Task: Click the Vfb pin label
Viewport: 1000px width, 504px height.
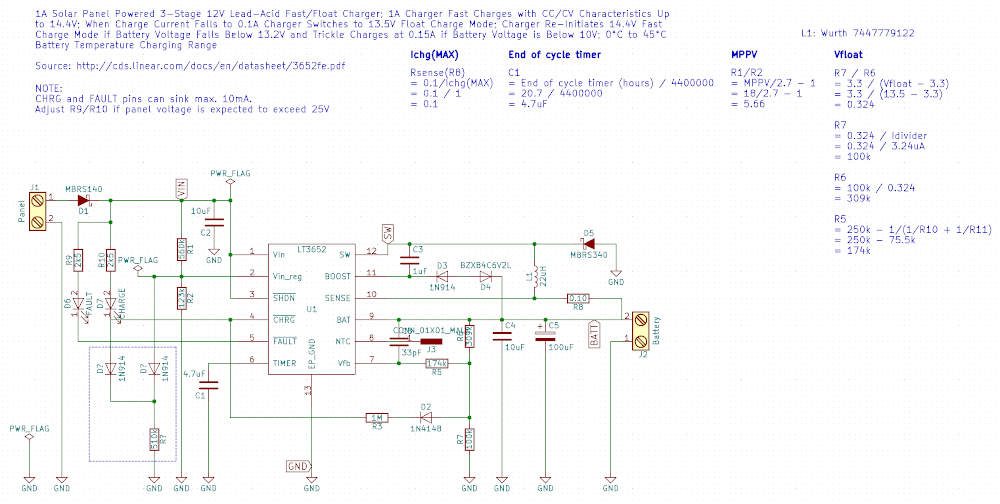Action: tap(342, 363)
